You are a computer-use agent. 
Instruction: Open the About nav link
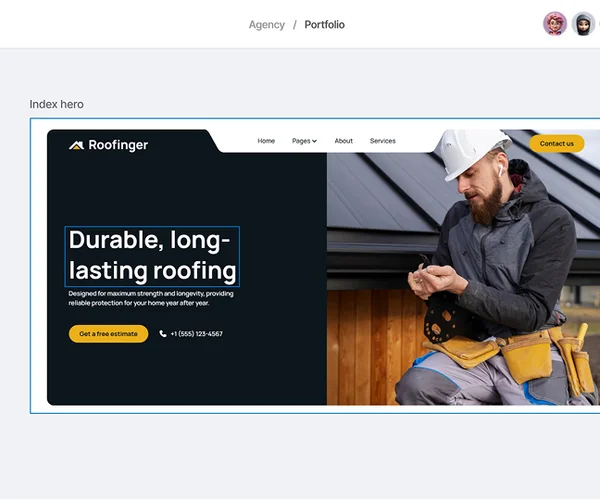pyautogui.click(x=344, y=141)
